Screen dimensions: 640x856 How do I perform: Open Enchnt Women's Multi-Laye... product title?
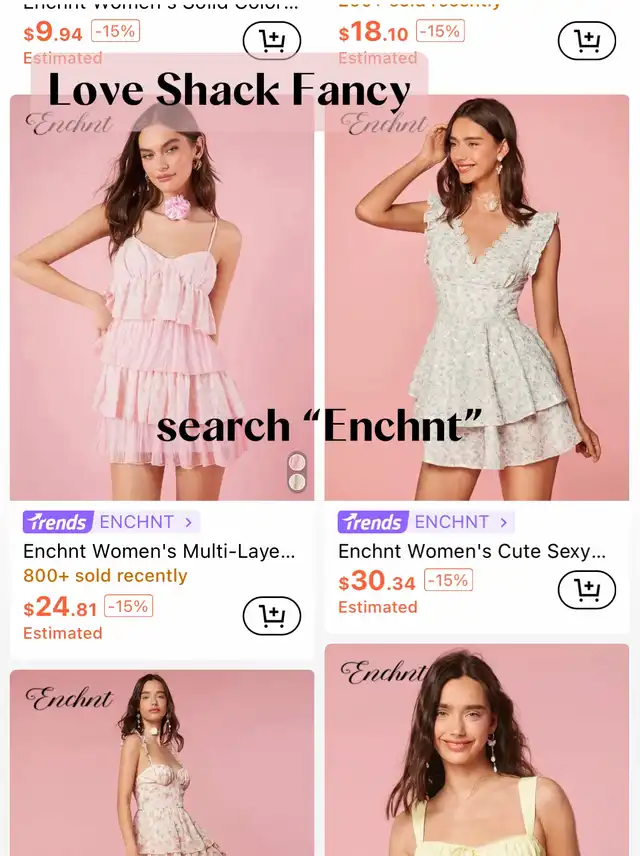click(159, 551)
